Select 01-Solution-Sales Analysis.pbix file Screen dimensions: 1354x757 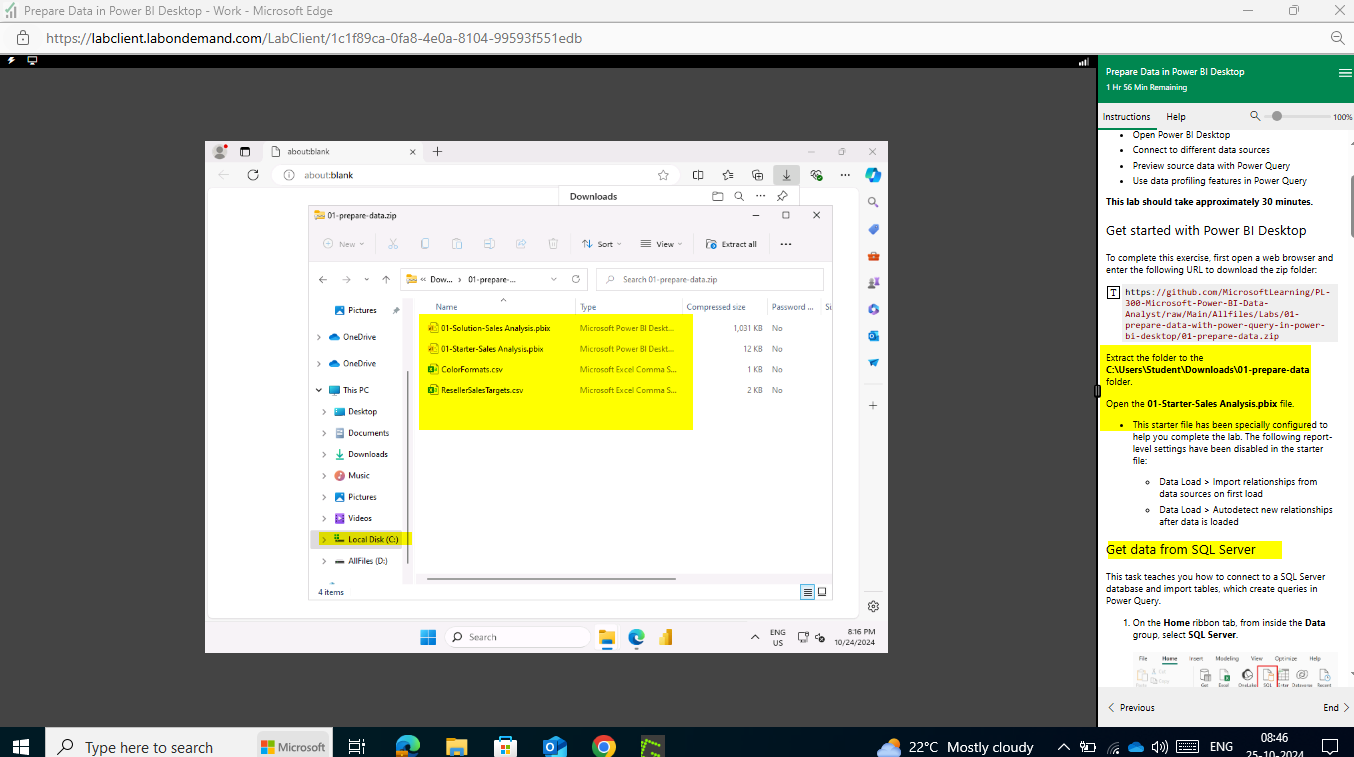click(495, 328)
